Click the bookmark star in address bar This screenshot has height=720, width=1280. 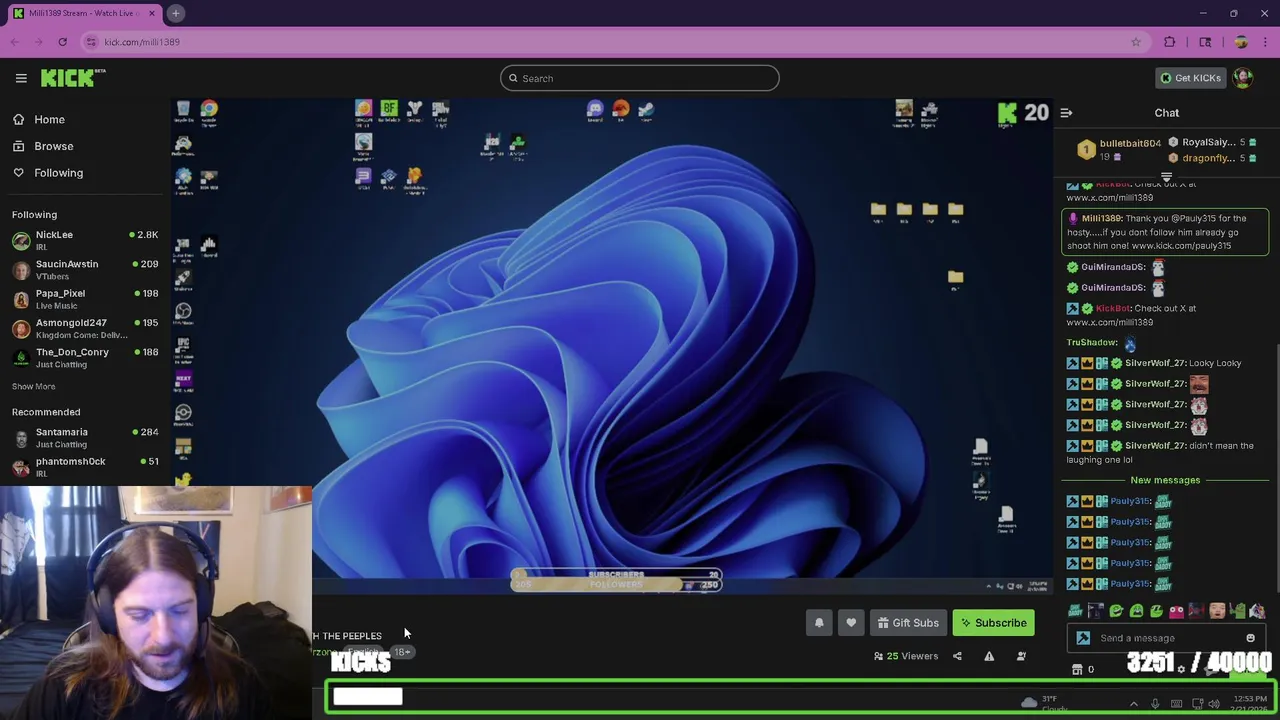pyautogui.click(x=1136, y=42)
